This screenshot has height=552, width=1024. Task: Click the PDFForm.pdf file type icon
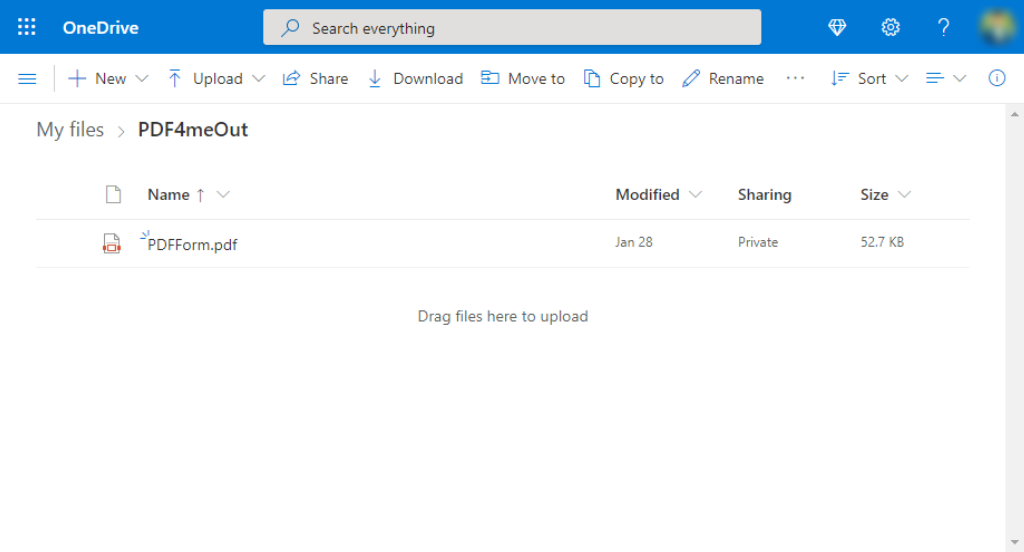pyautogui.click(x=112, y=243)
